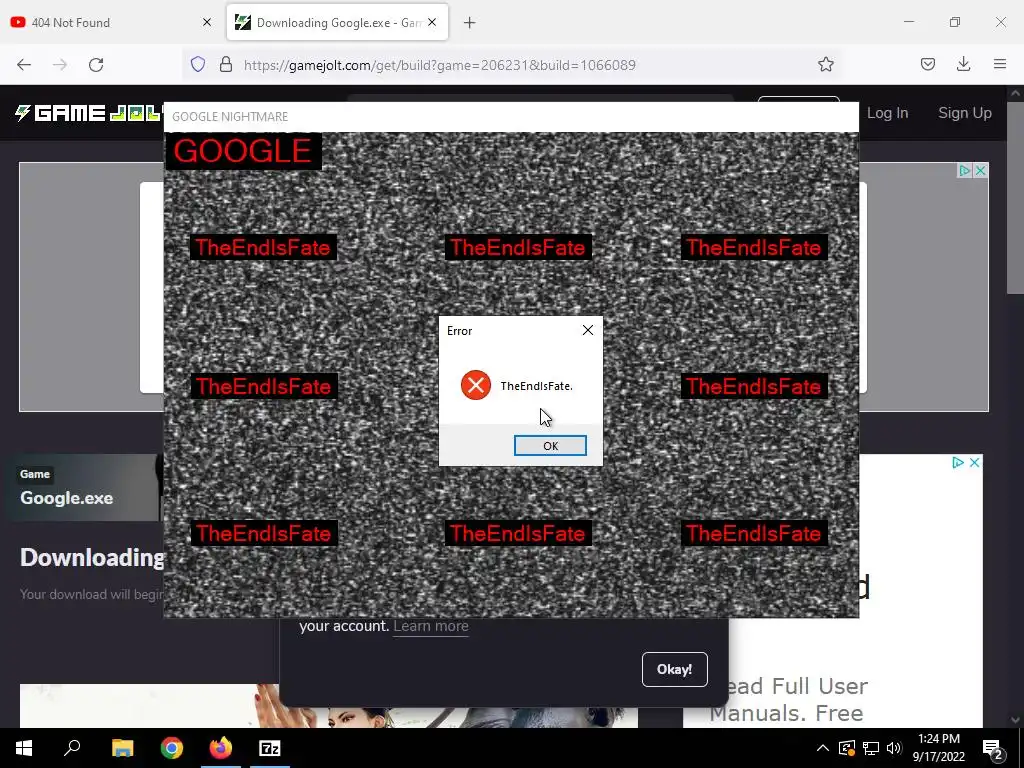Switch to Firefox in the taskbar
The width and height of the screenshot is (1024, 768).
221,748
